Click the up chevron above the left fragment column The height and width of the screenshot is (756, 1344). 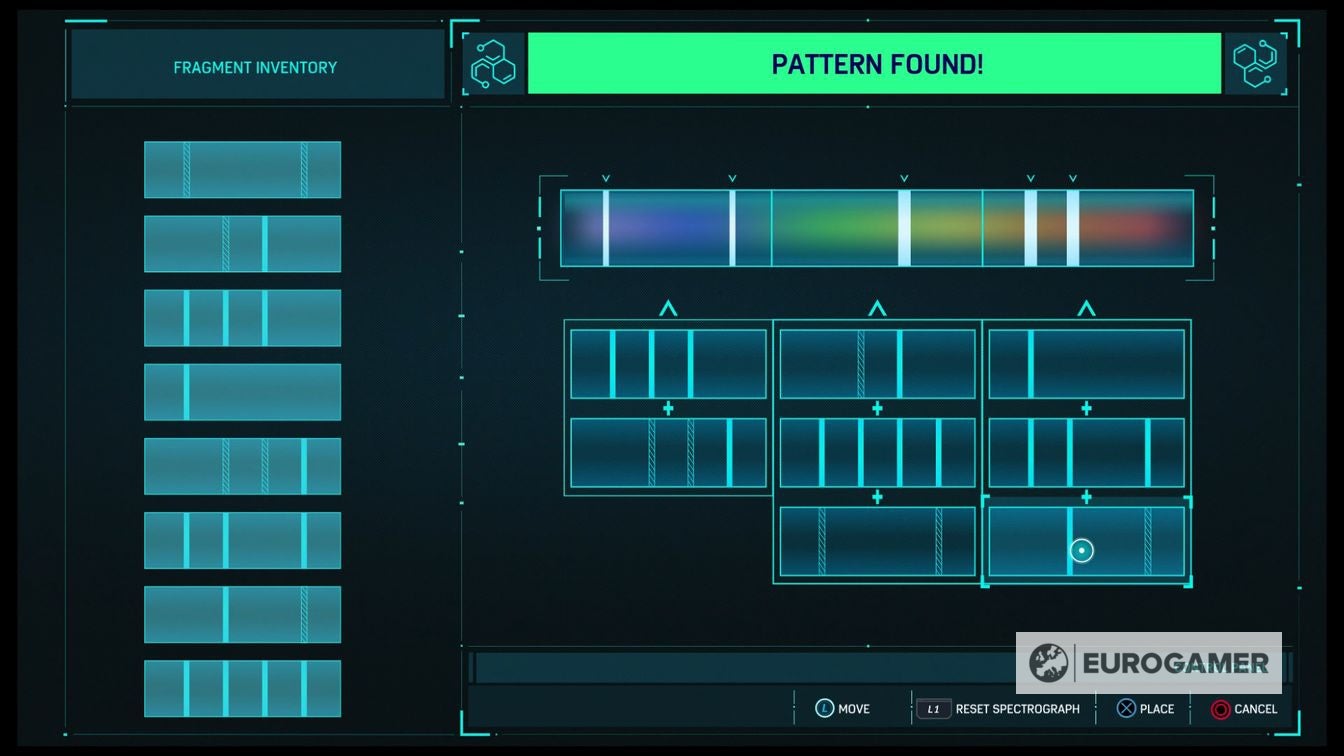pyautogui.click(x=668, y=309)
